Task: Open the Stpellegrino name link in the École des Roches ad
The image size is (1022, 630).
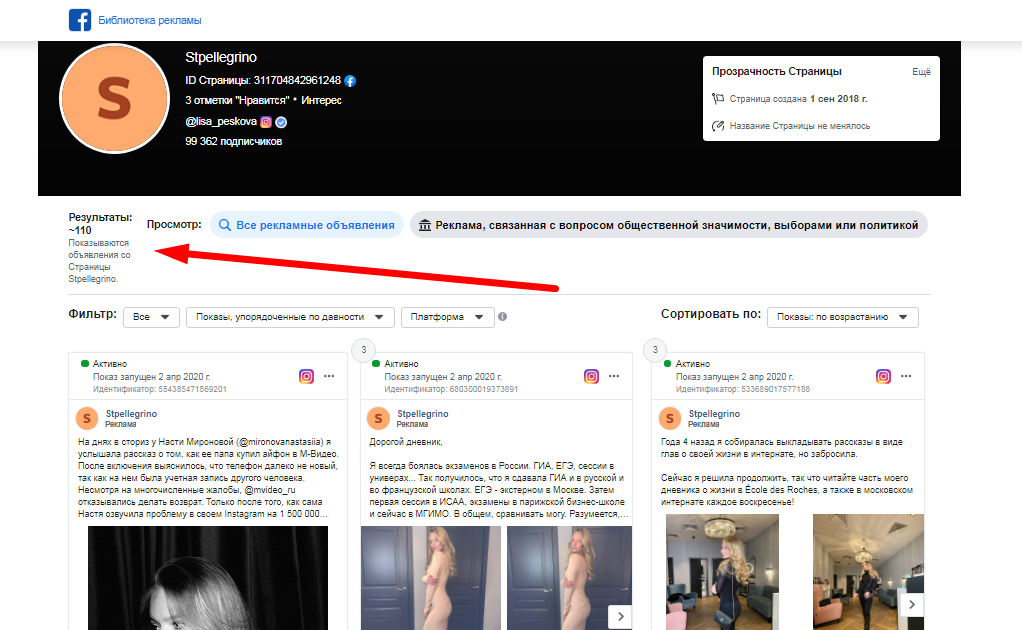Action: (x=714, y=414)
